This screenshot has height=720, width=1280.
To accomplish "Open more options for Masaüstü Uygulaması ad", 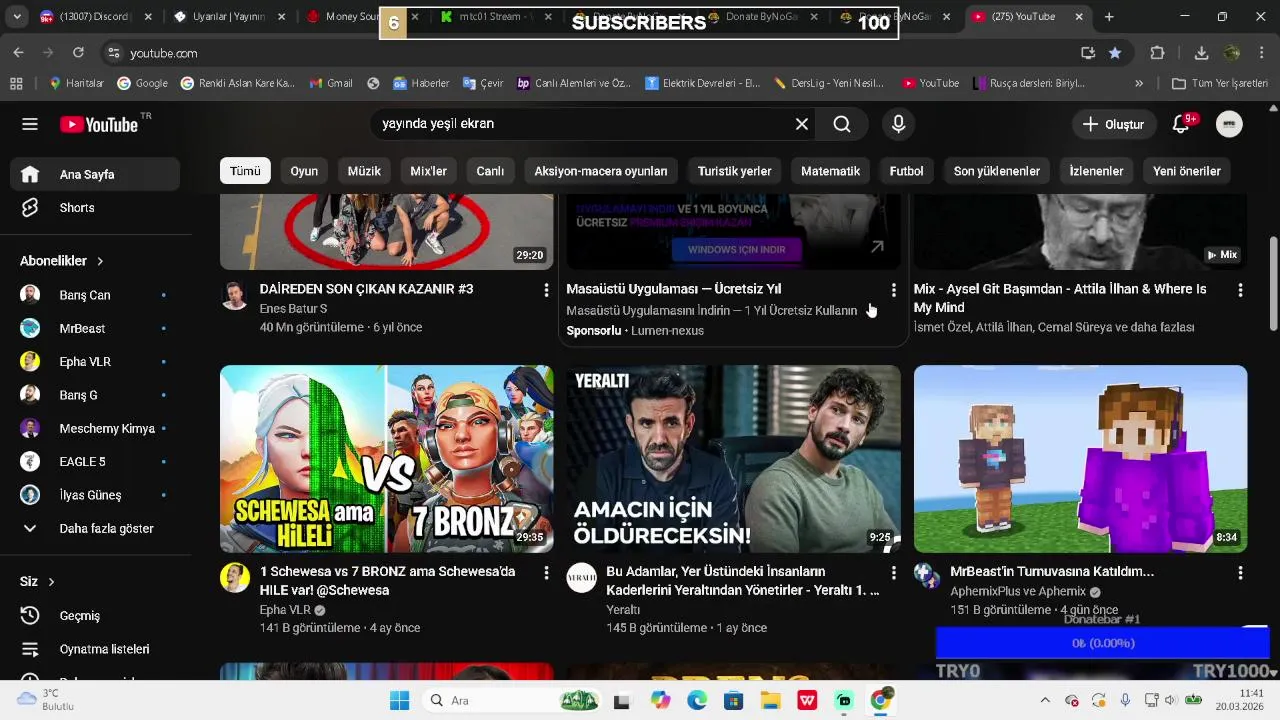I will point(893,290).
